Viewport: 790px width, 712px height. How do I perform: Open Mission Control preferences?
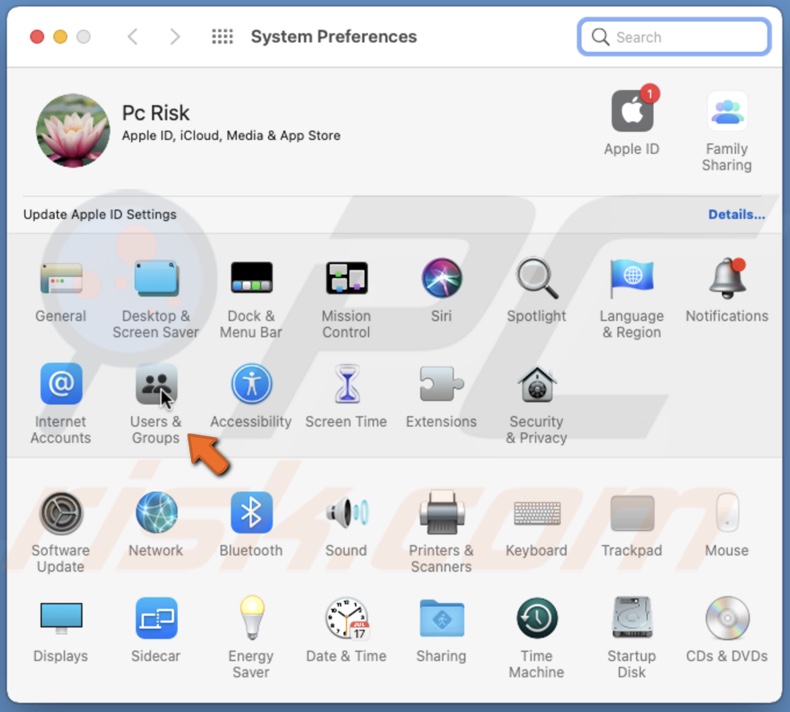[346, 279]
